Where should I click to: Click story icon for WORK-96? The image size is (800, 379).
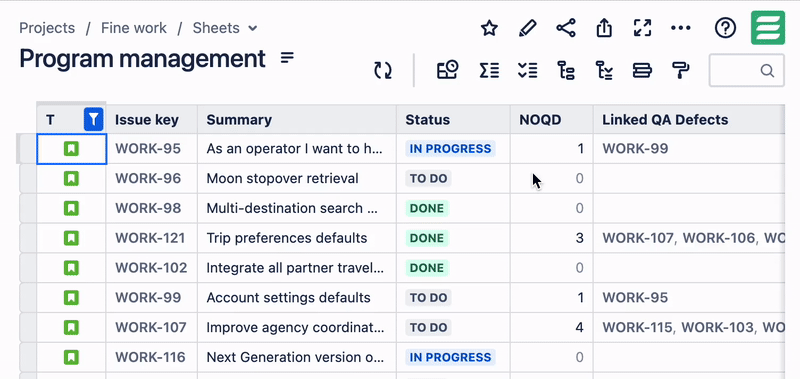pos(71,179)
